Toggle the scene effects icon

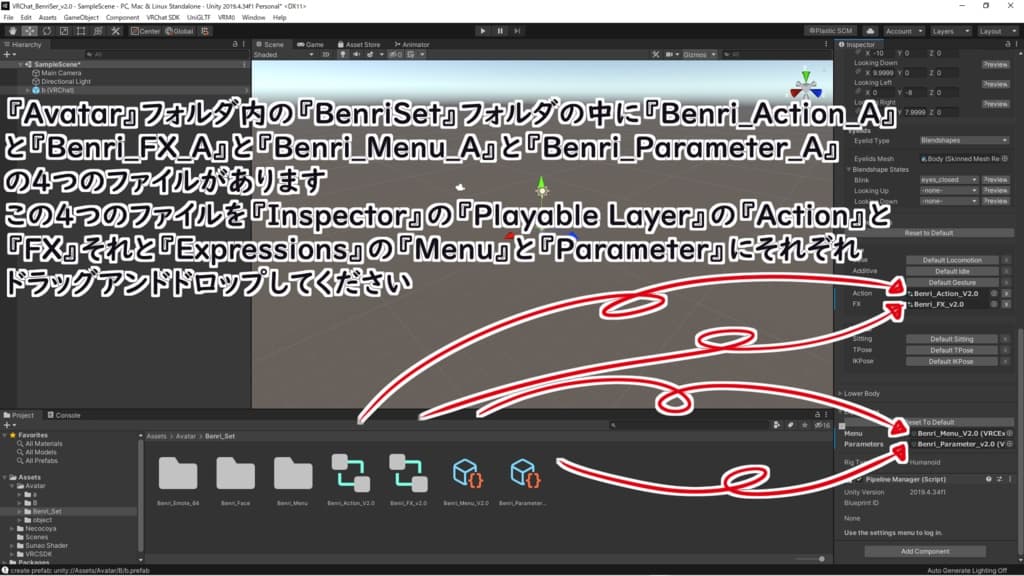coord(370,54)
